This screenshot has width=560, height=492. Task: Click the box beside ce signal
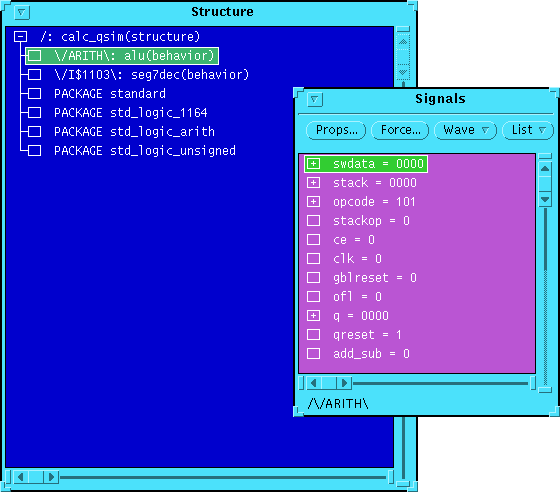pyautogui.click(x=314, y=240)
